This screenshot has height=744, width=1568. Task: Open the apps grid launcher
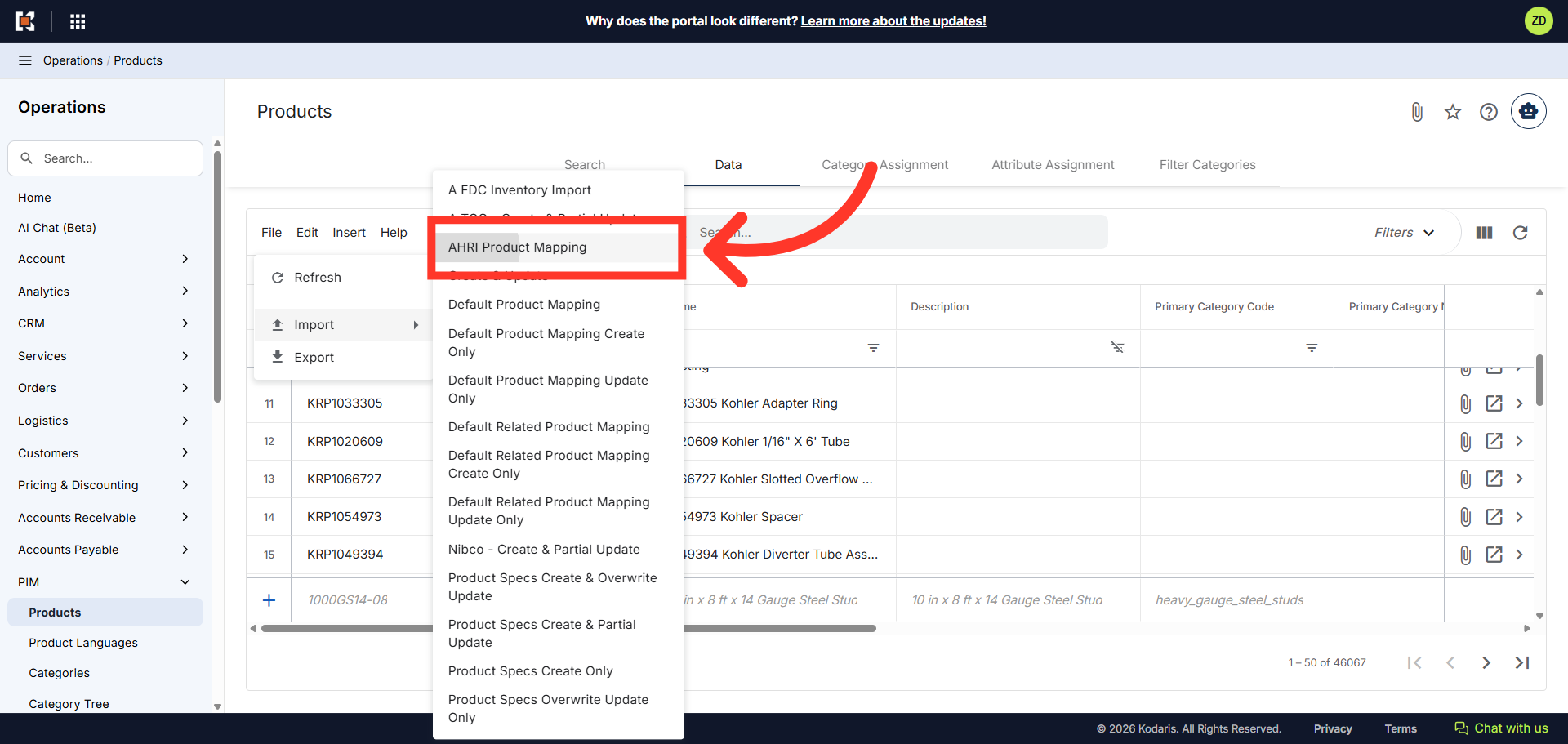(x=78, y=21)
